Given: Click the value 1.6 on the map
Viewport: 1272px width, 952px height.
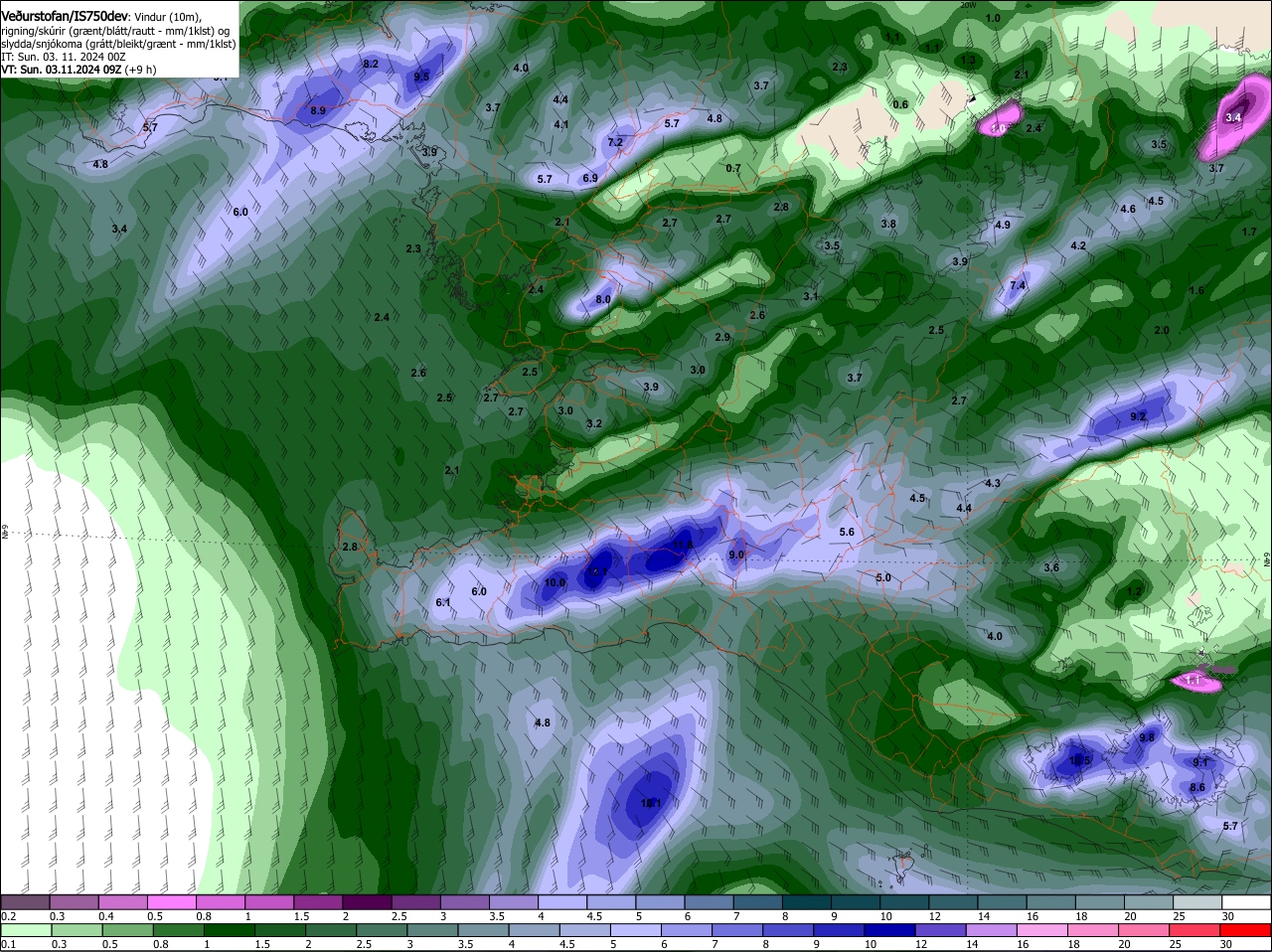Looking at the screenshot, I should click(x=1196, y=290).
